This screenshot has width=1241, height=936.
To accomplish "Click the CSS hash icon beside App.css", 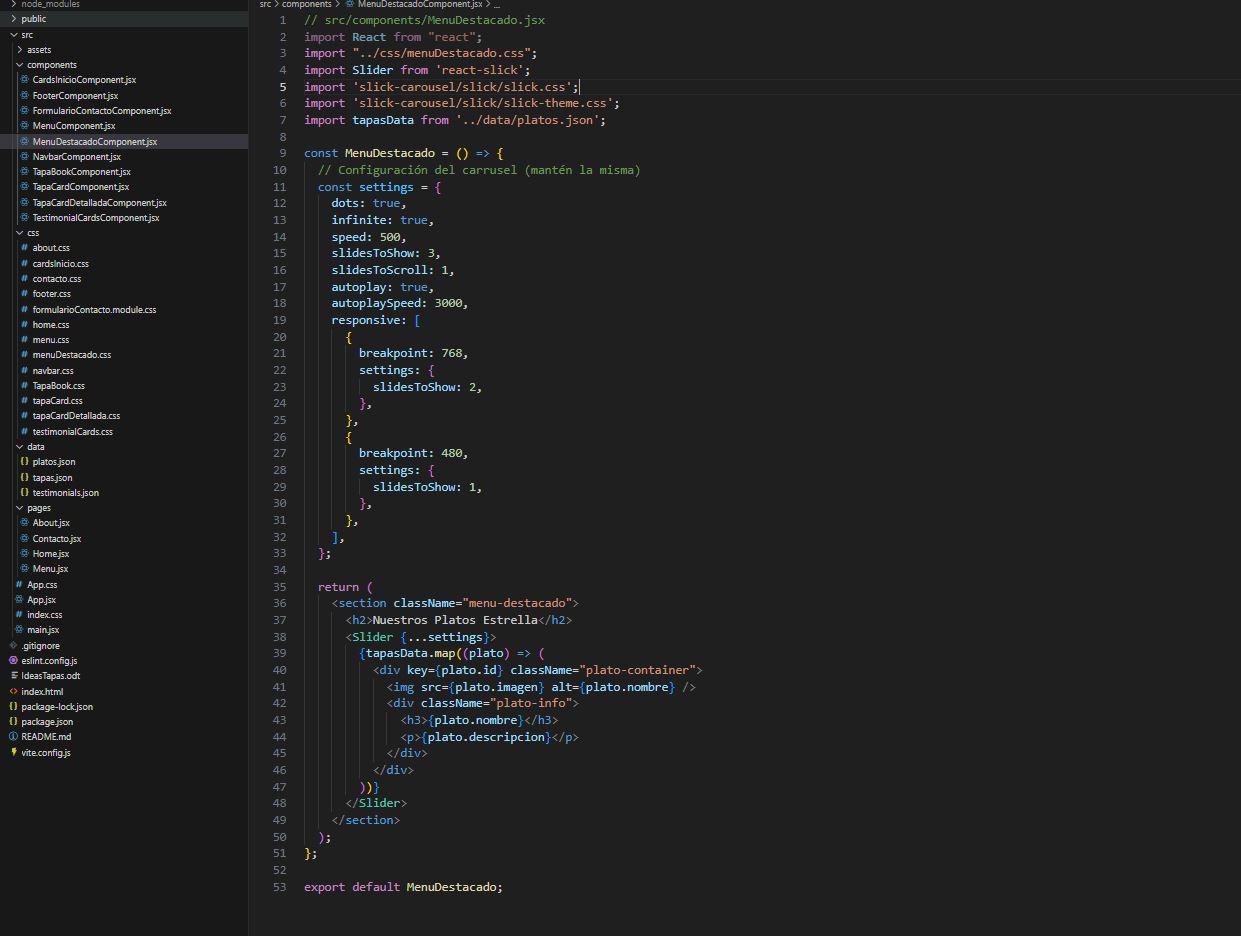I will (x=19, y=585).
